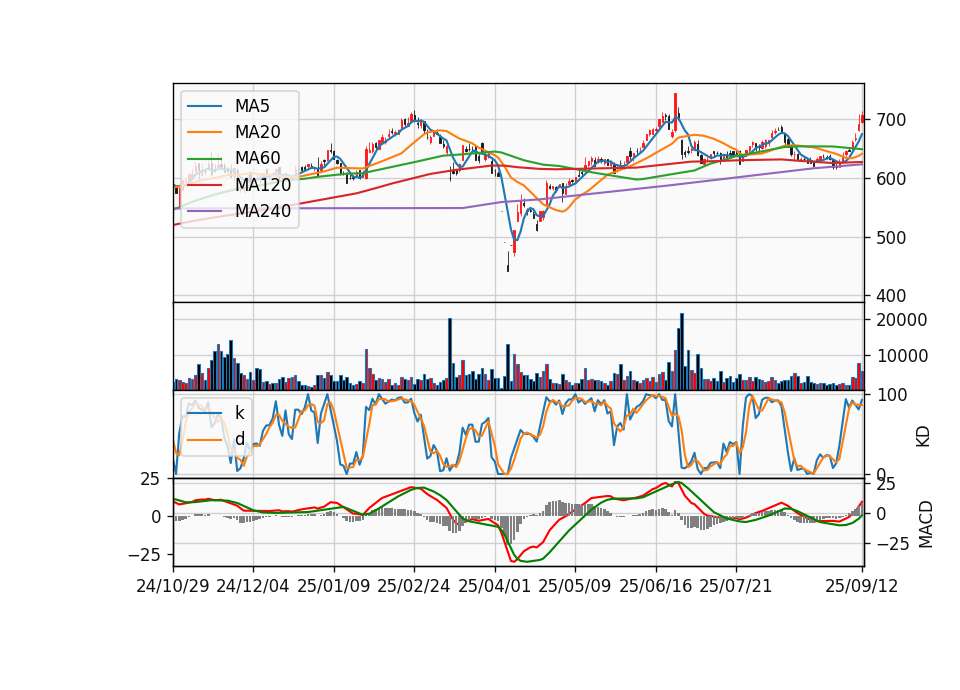
Task: Click the 25/05/09 date axis label
Action: pos(574,586)
